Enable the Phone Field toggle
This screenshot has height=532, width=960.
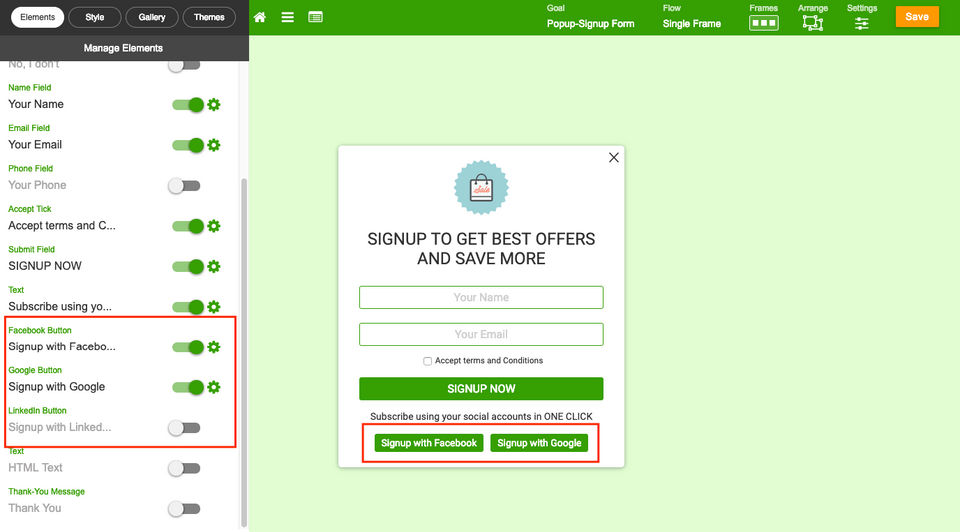184,185
